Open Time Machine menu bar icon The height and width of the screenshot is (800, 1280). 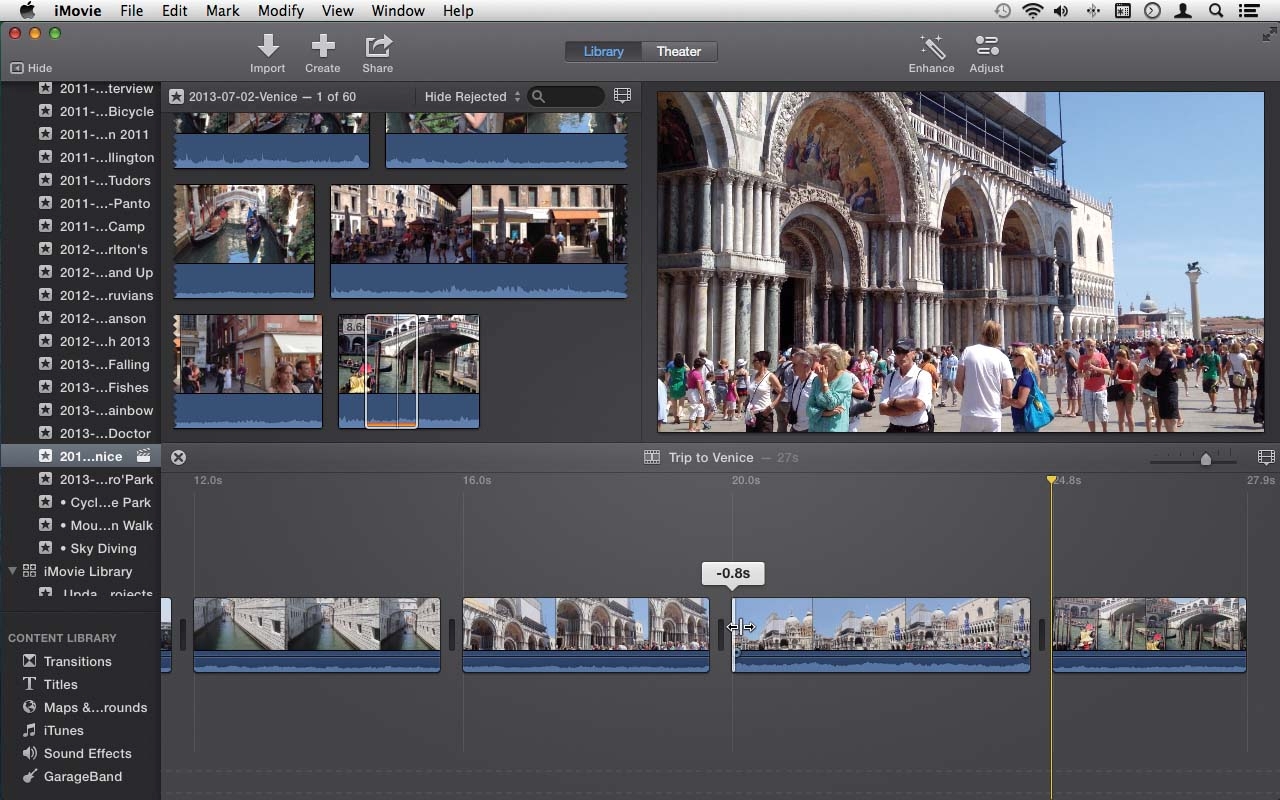point(1002,11)
